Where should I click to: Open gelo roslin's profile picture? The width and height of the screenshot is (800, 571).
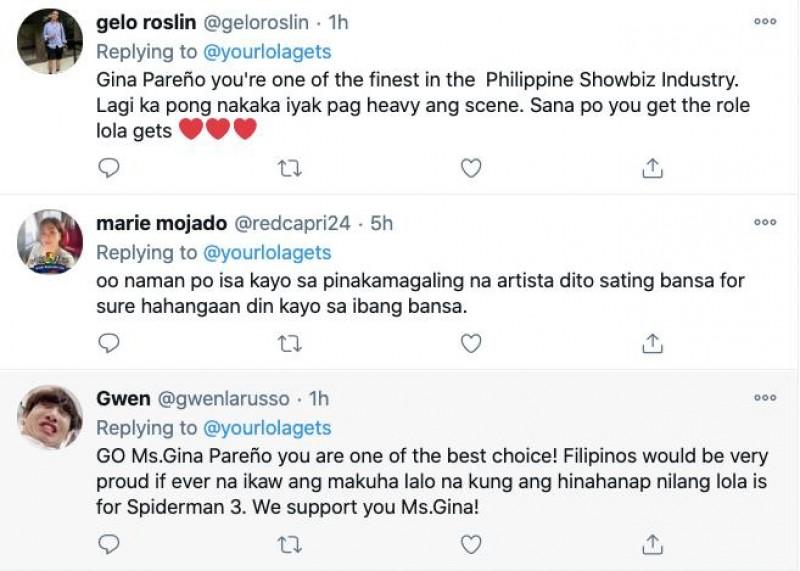pos(50,42)
